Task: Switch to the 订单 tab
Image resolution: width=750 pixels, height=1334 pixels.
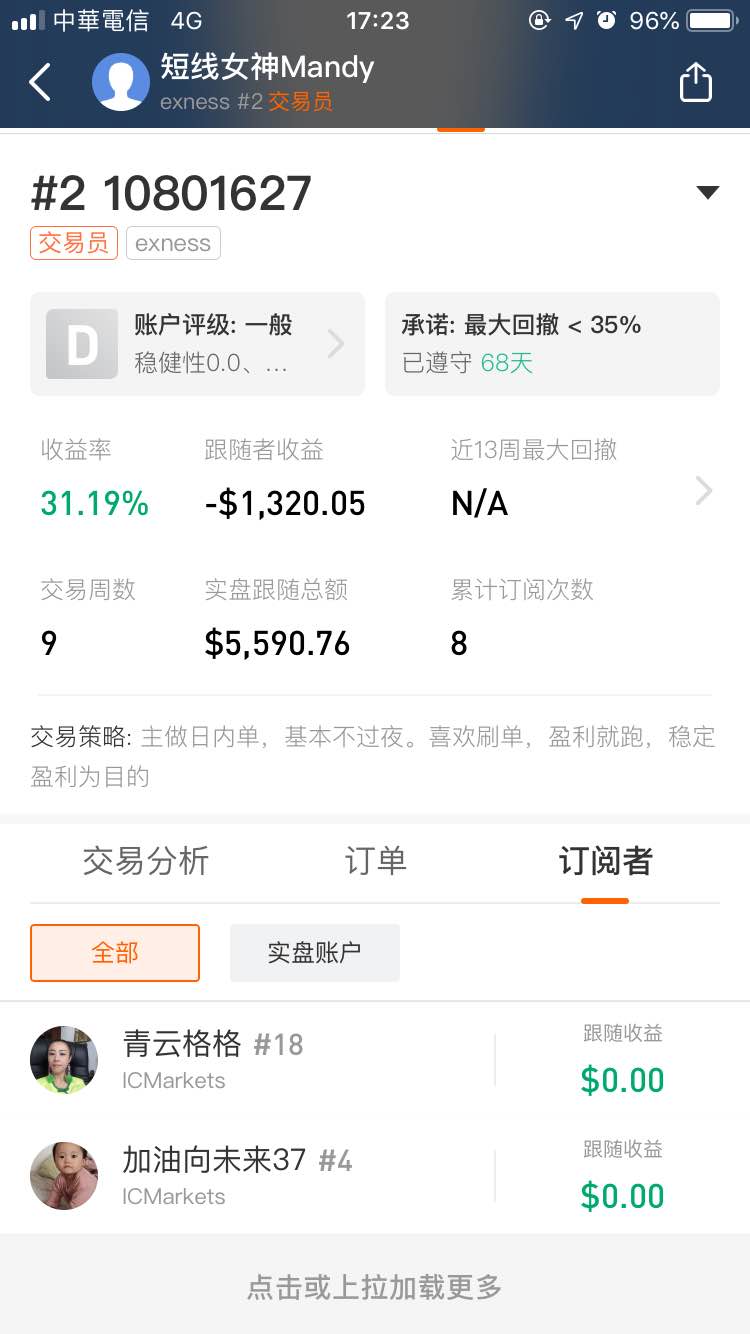Action: 376,860
